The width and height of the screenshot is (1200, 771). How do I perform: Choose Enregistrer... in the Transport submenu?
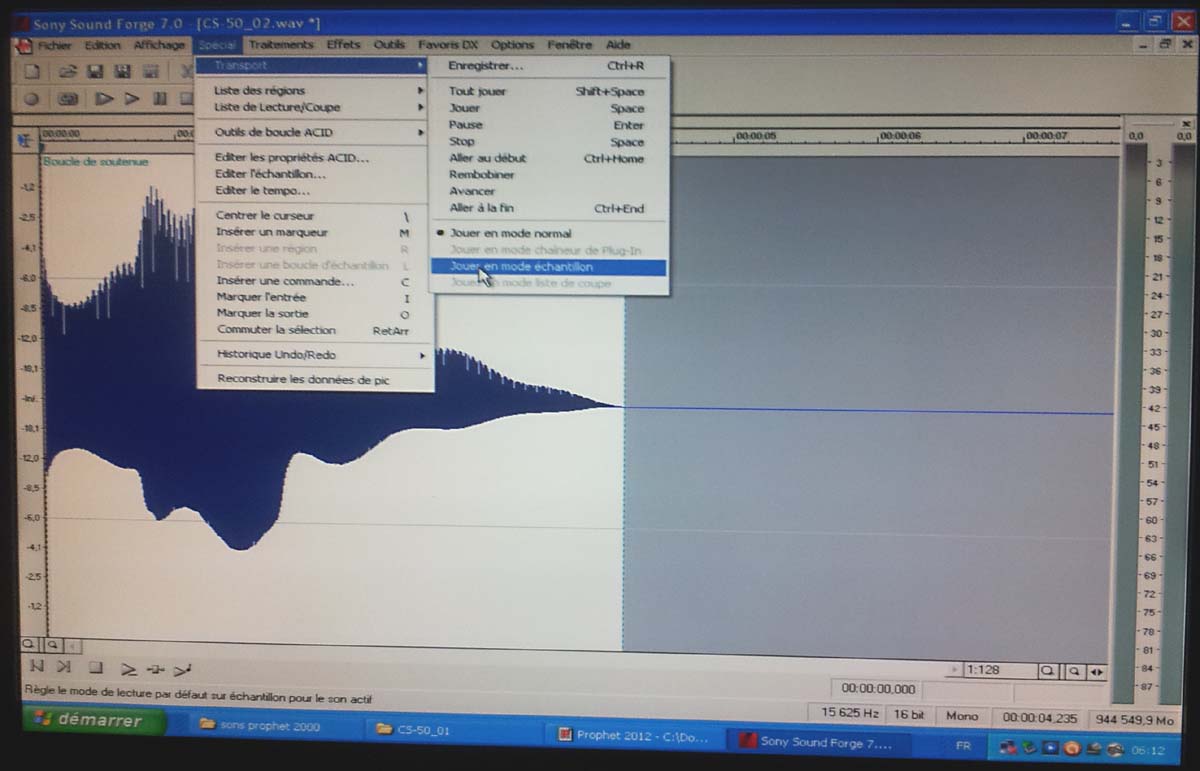coord(548,66)
